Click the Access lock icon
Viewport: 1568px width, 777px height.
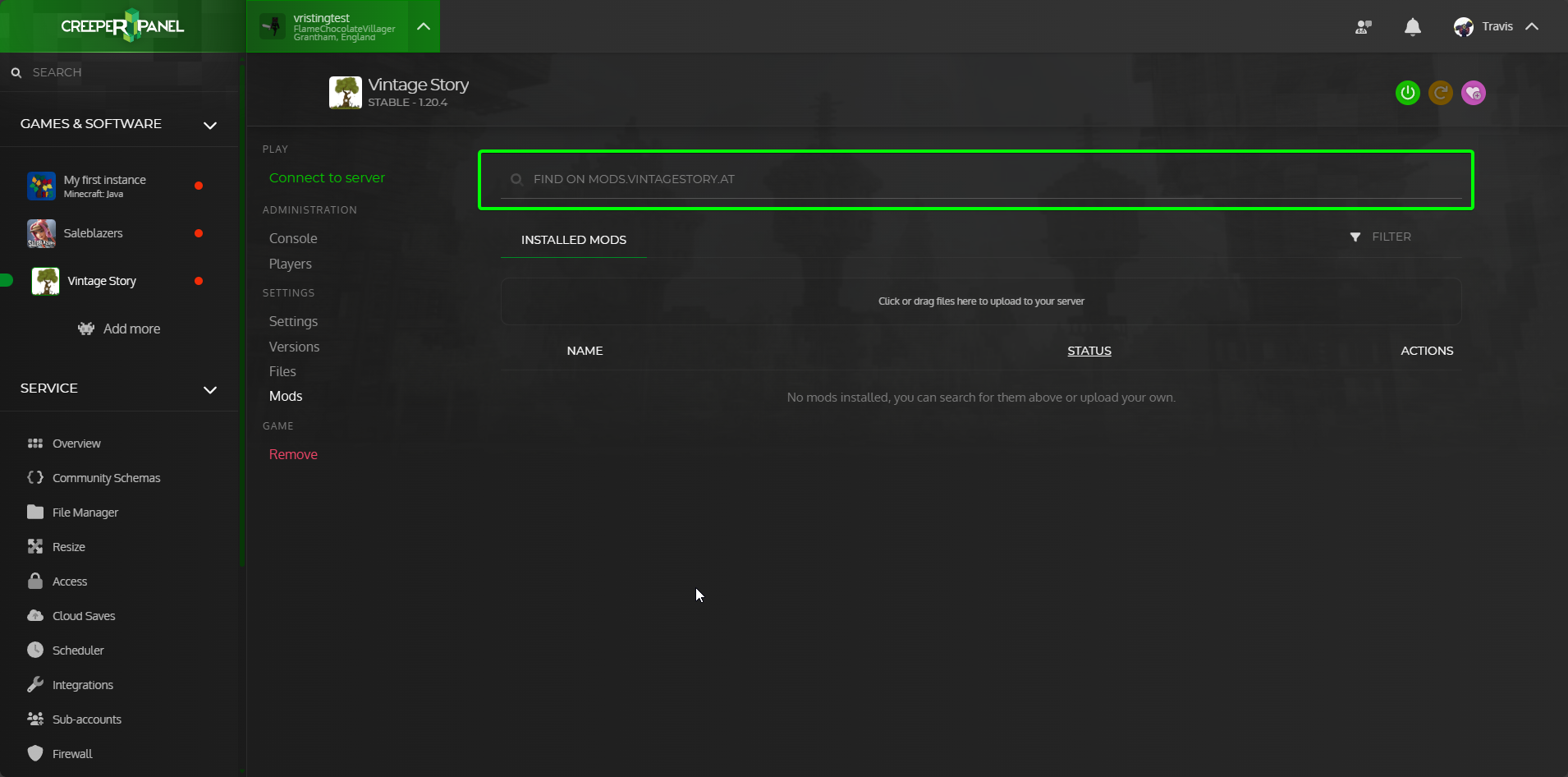[x=35, y=581]
